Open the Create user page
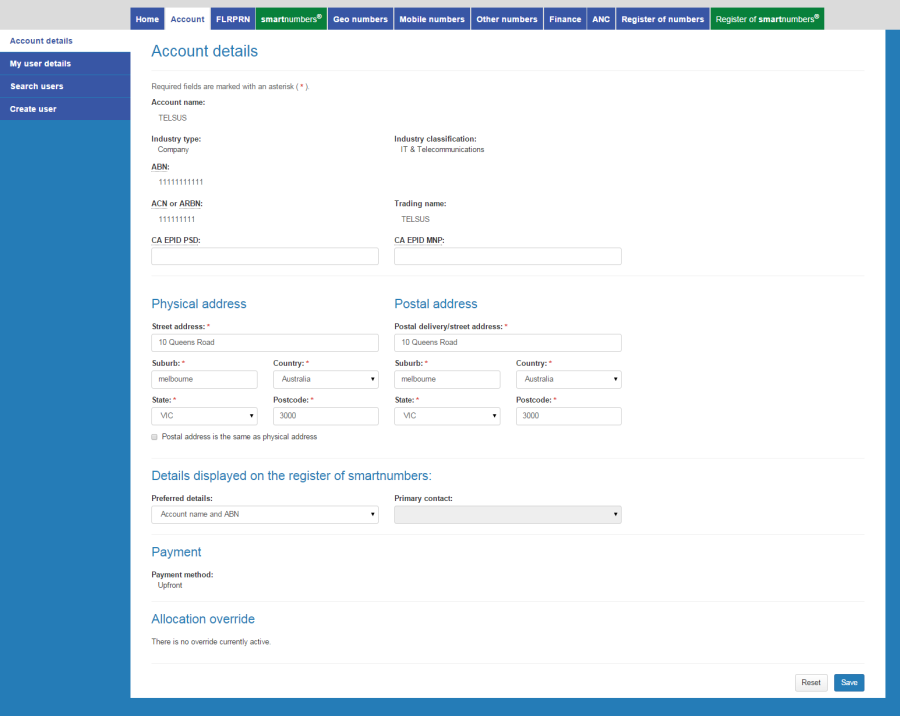Viewport: 900px width, 716px height. pos(36,109)
